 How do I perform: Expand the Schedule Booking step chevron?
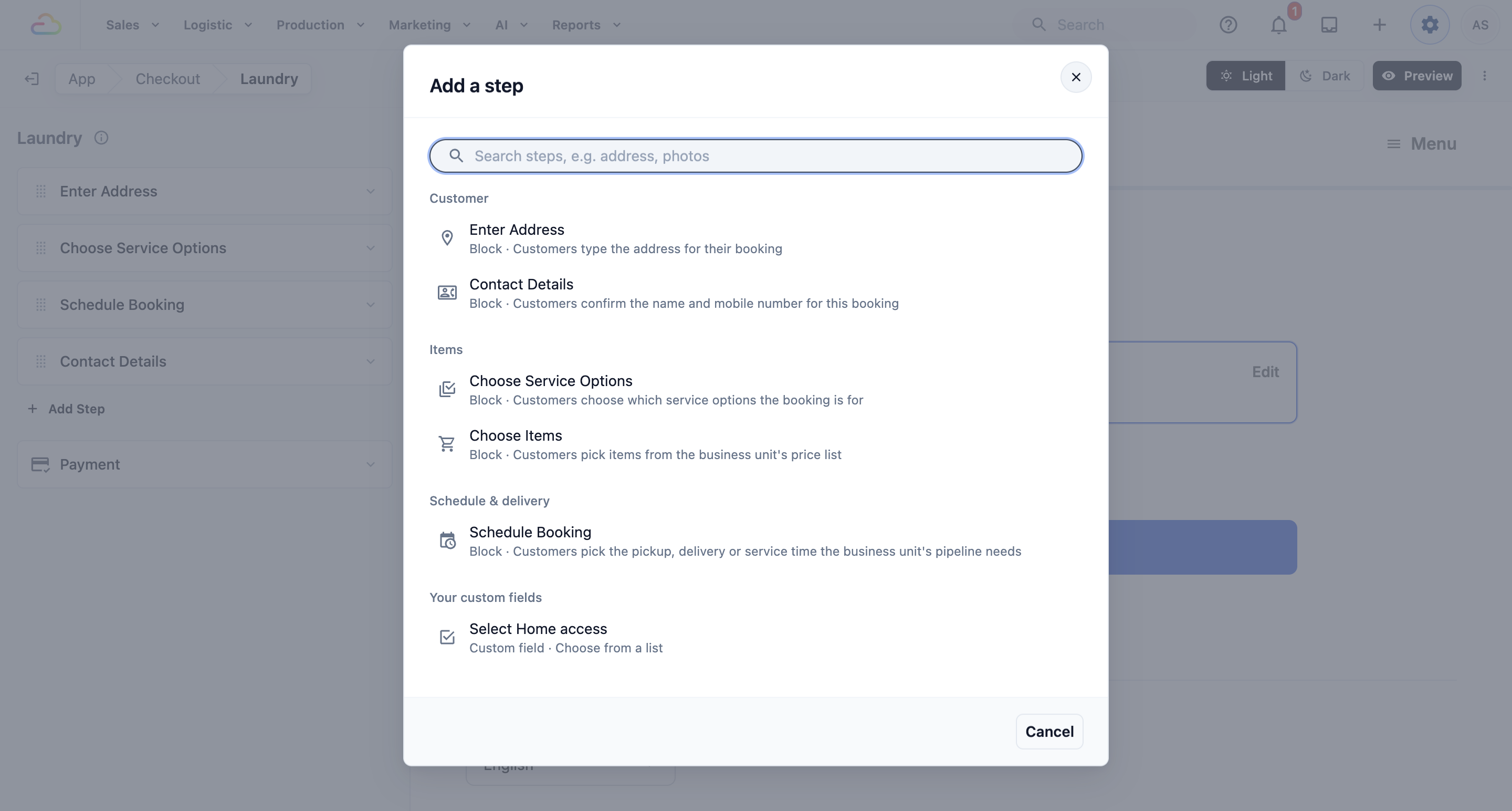(370, 305)
